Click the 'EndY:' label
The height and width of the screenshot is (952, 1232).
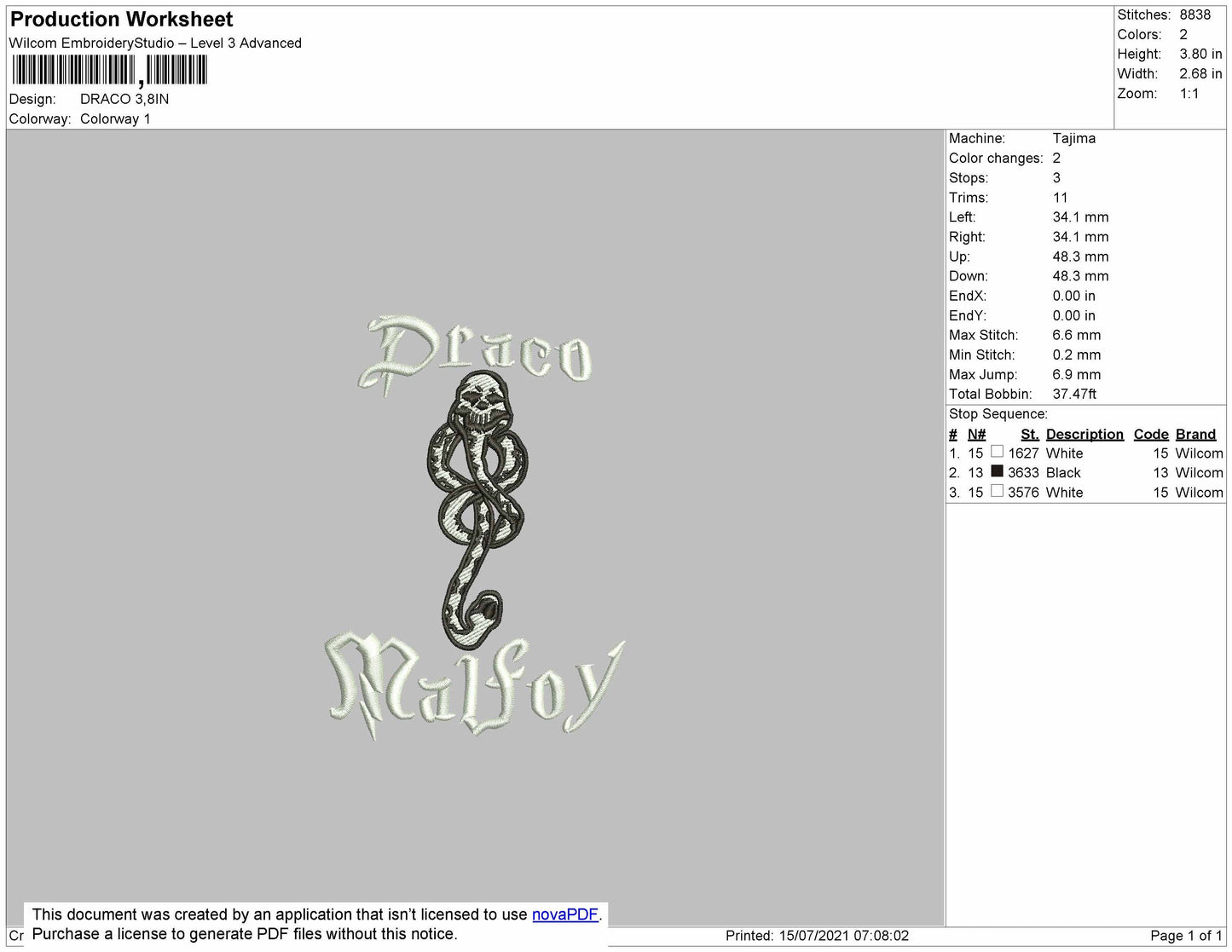(x=968, y=315)
